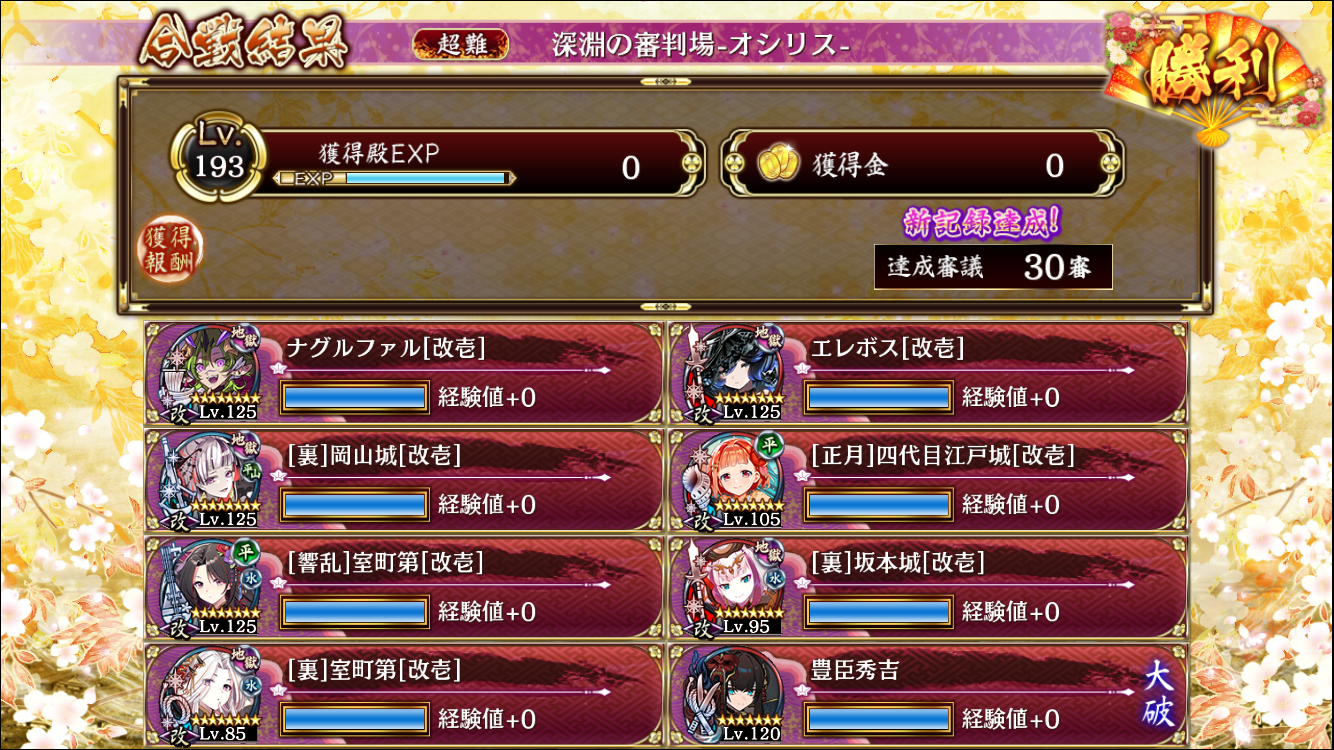The width and height of the screenshot is (1334, 750).
Task: Click the 新記録達成! banner text
Action: [980, 222]
